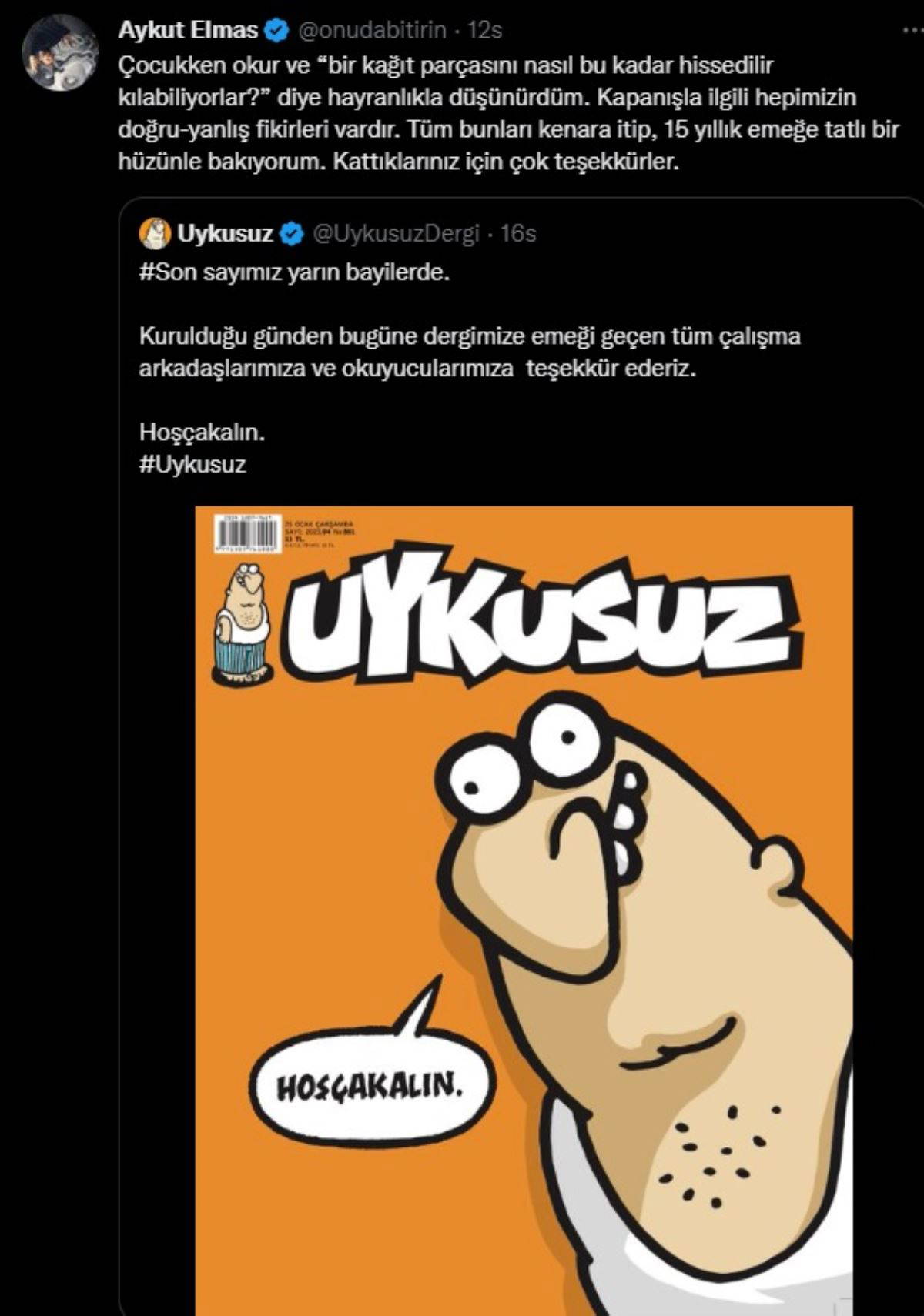924x1316 pixels.
Task: Click the small mascot figure beside logo
Action: tap(243, 623)
